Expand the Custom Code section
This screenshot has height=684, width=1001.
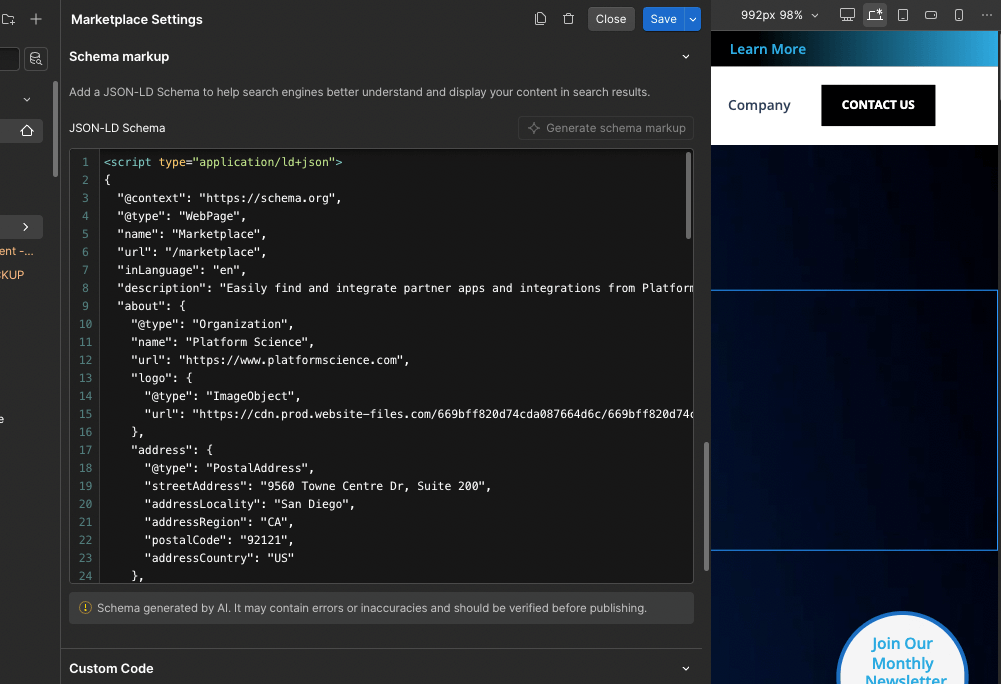point(686,668)
